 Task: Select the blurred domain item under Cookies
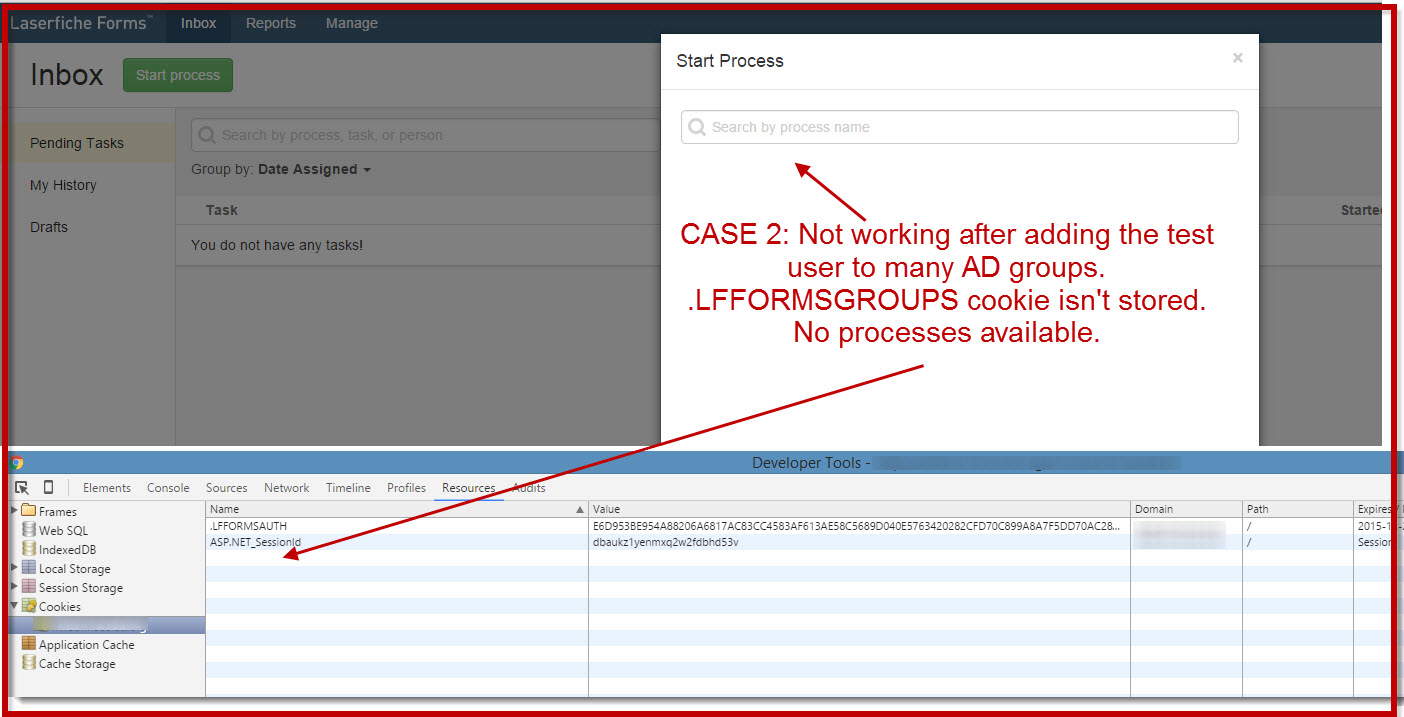(x=107, y=625)
